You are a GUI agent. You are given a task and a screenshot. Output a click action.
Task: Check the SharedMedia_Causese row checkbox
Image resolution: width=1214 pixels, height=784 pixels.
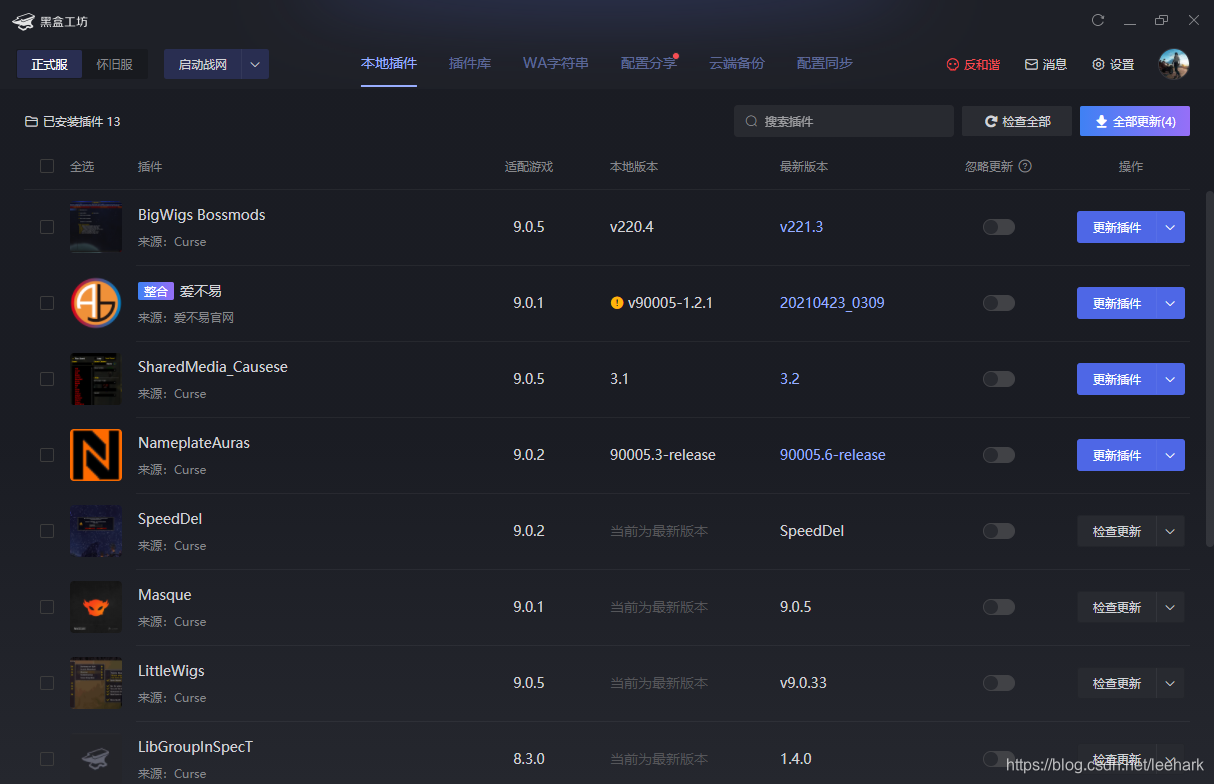point(47,379)
